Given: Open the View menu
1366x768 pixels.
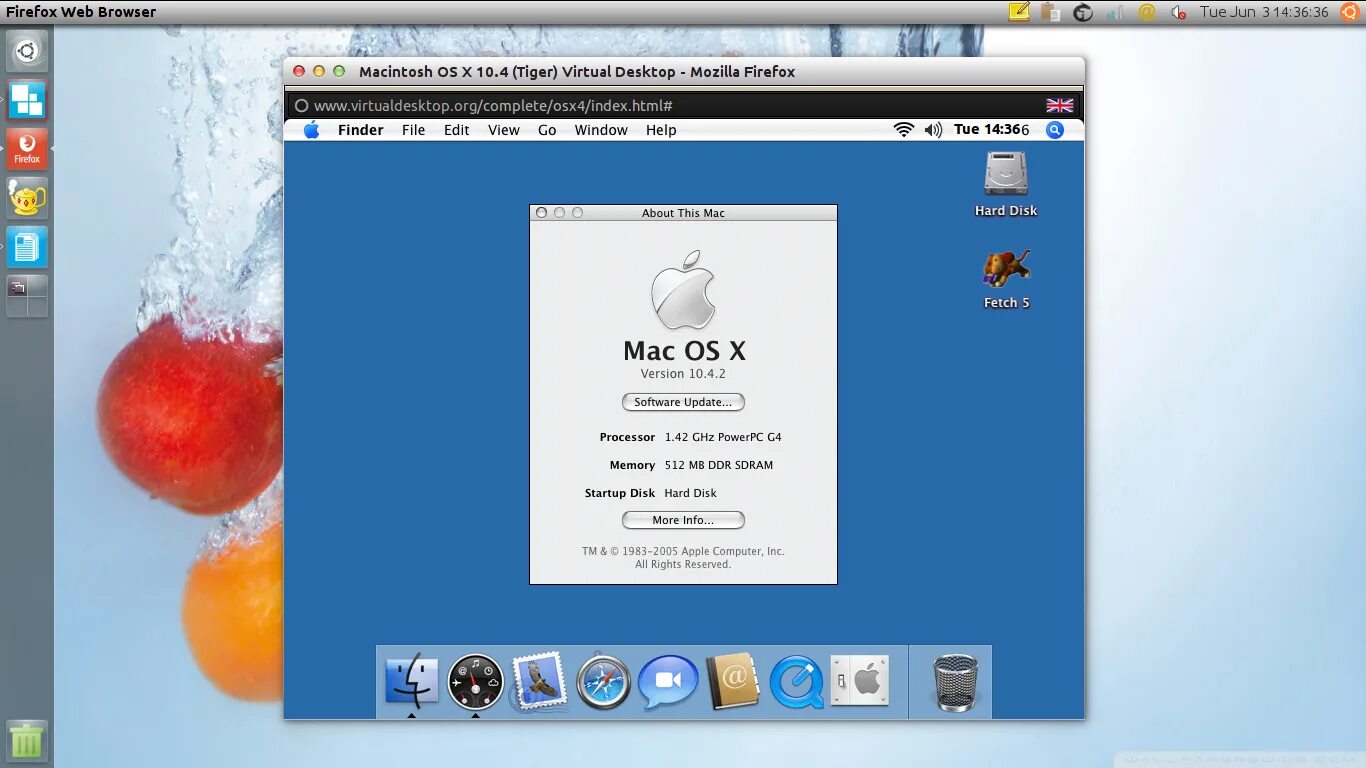Looking at the screenshot, I should (x=504, y=130).
